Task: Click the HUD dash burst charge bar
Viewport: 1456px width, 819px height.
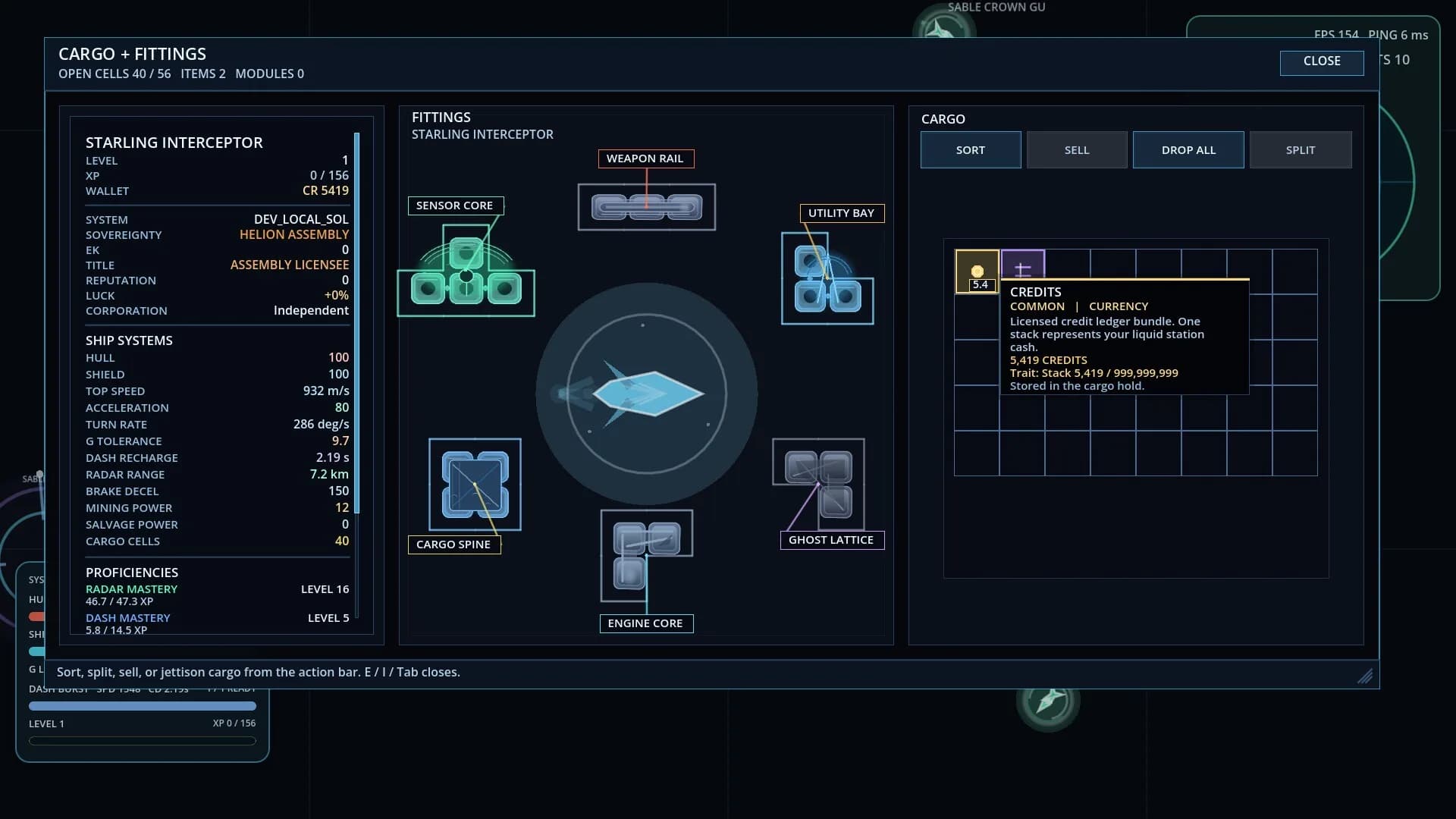Action: click(x=143, y=706)
